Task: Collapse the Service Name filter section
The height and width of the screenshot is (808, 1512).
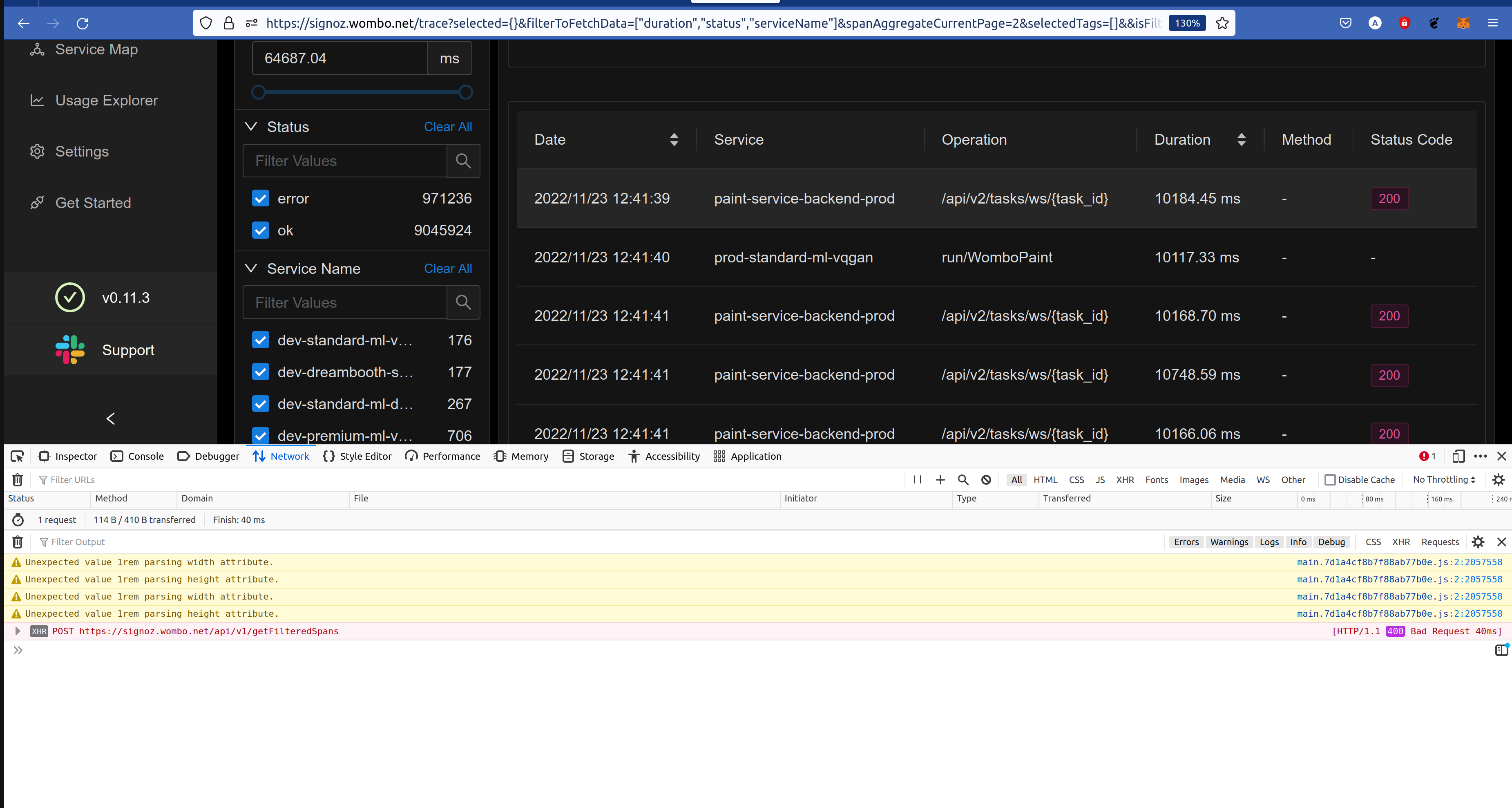Action: (251, 269)
